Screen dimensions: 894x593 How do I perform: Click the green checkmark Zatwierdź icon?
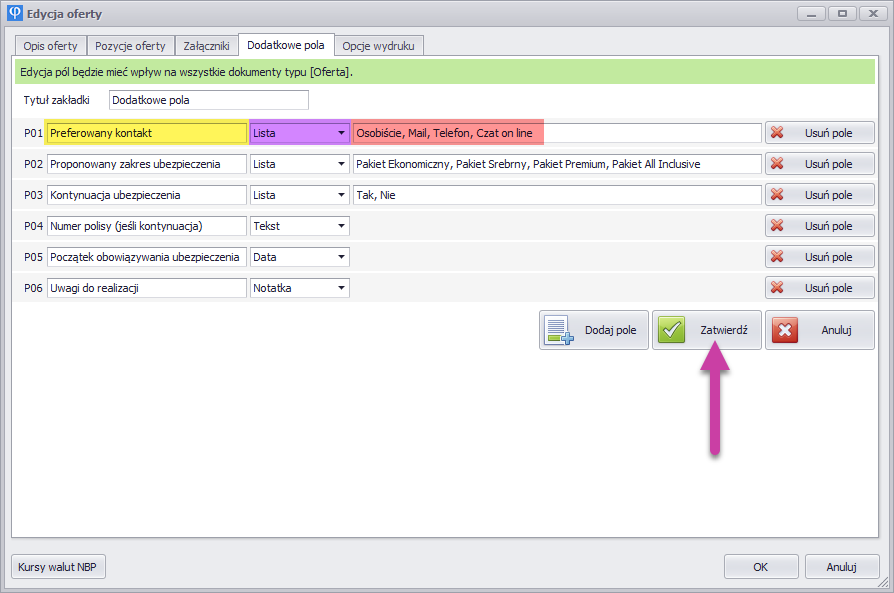coord(672,330)
